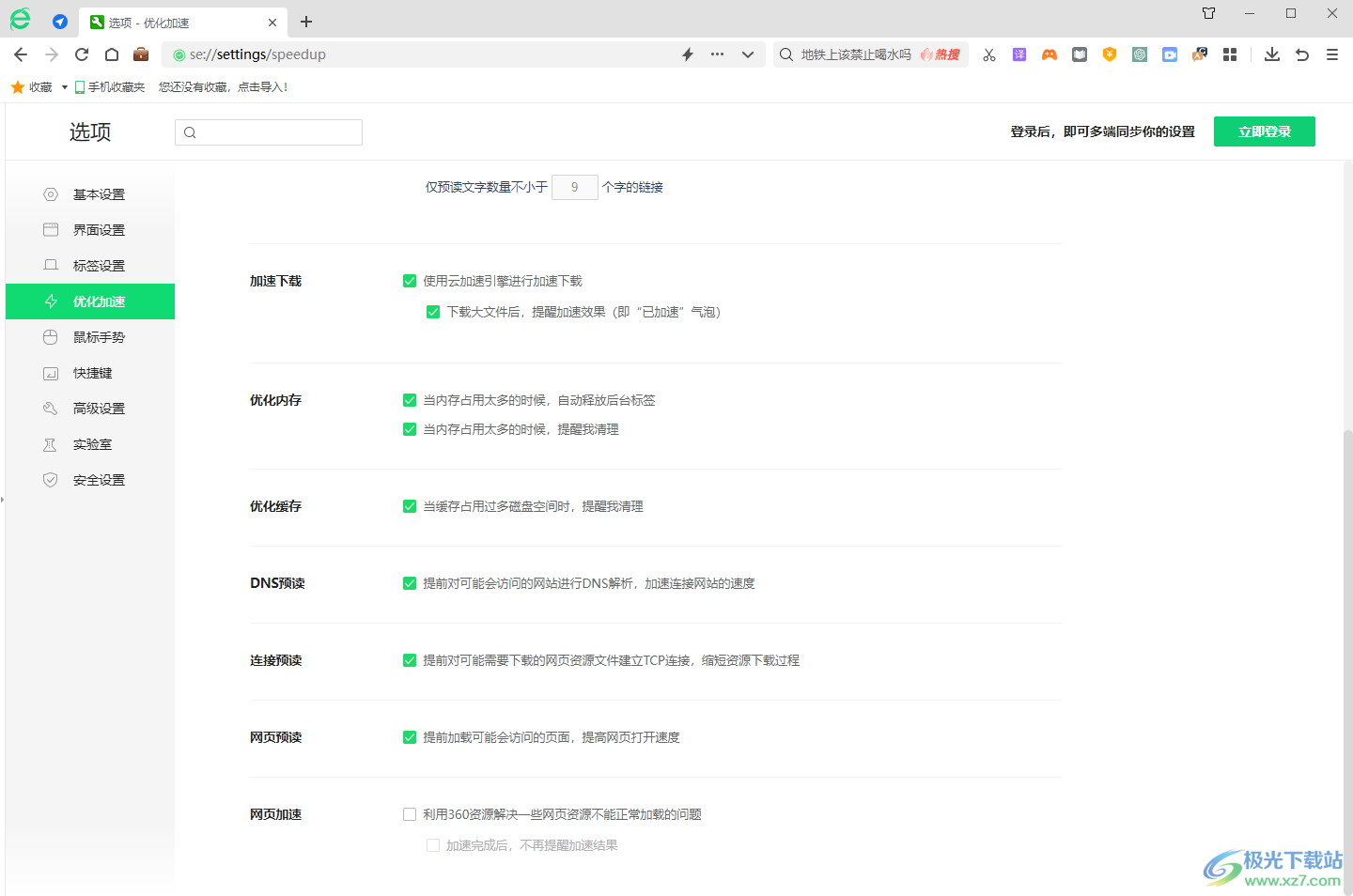Uncheck 自动释放后台标签 memory option

[x=410, y=400]
